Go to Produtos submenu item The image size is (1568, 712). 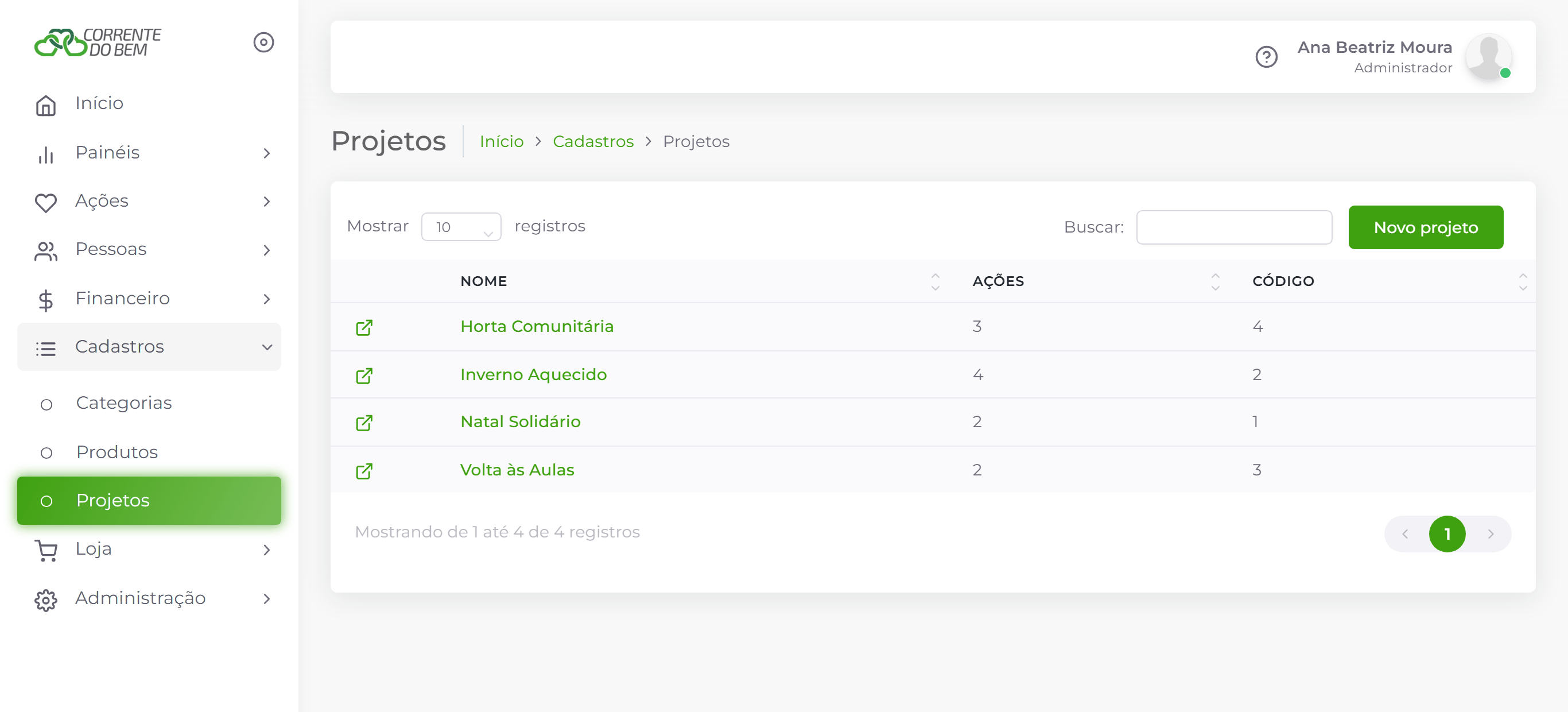coord(149,452)
